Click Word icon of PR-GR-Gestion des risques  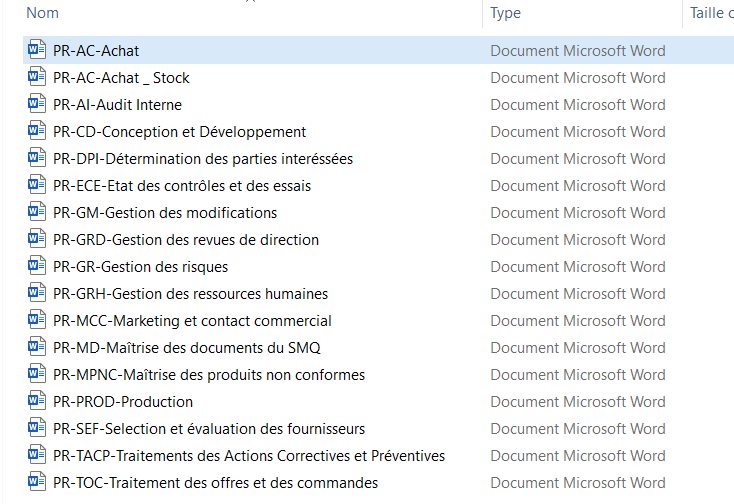click(x=37, y=266)
